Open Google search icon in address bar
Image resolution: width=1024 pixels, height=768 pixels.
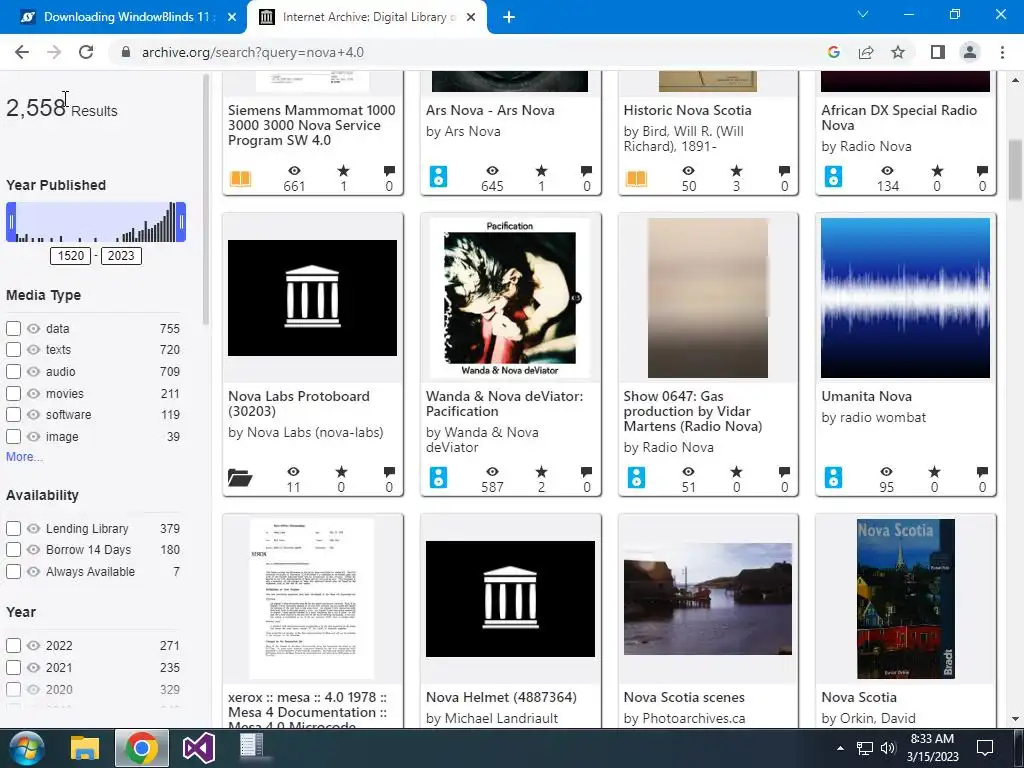[x=833, y=52]
